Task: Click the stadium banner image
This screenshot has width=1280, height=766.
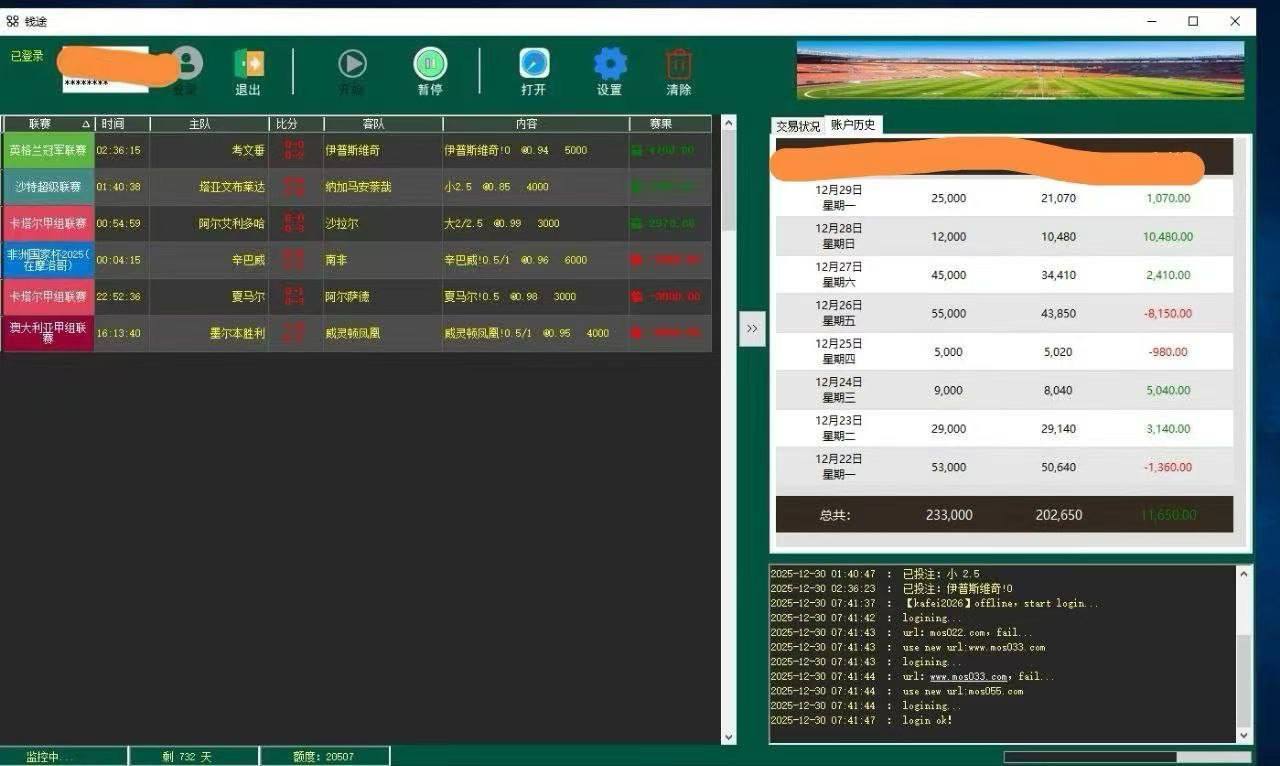Action: (1020, 70)
